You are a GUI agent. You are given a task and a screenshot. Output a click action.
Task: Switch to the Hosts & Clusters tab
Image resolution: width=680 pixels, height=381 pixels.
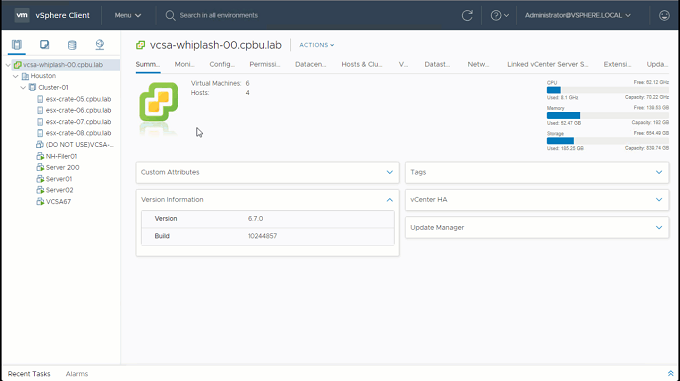(362, 64)
